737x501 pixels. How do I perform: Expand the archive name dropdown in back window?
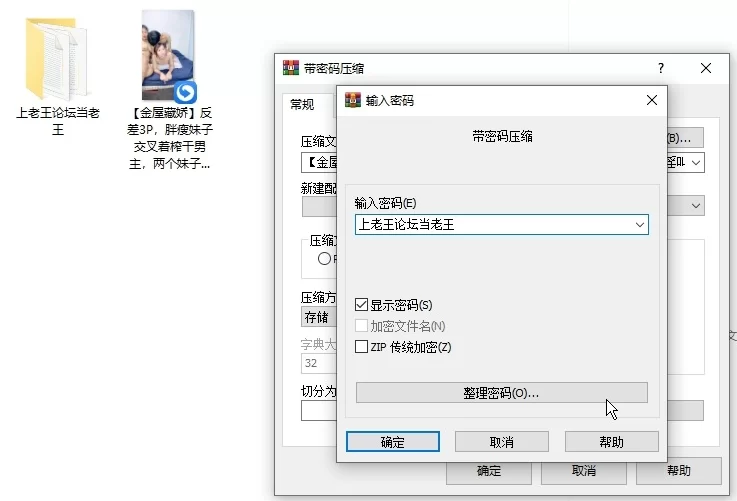[x=696, y=163]
